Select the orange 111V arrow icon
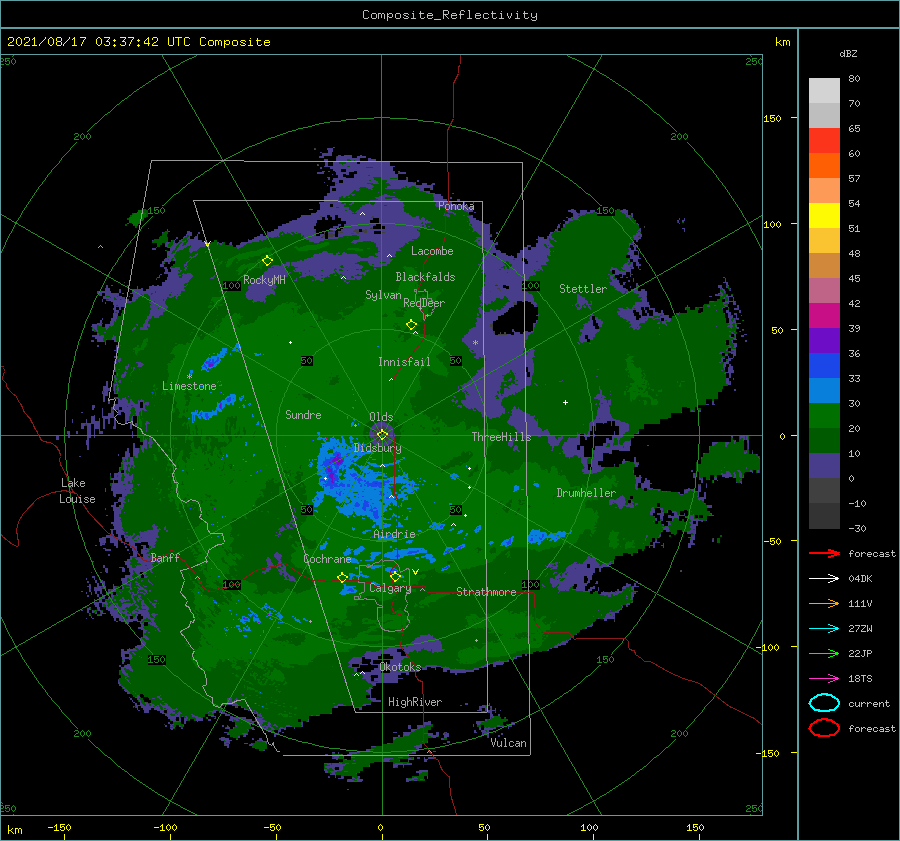This screenshot has height=841, width=900. tap(824, 603)
